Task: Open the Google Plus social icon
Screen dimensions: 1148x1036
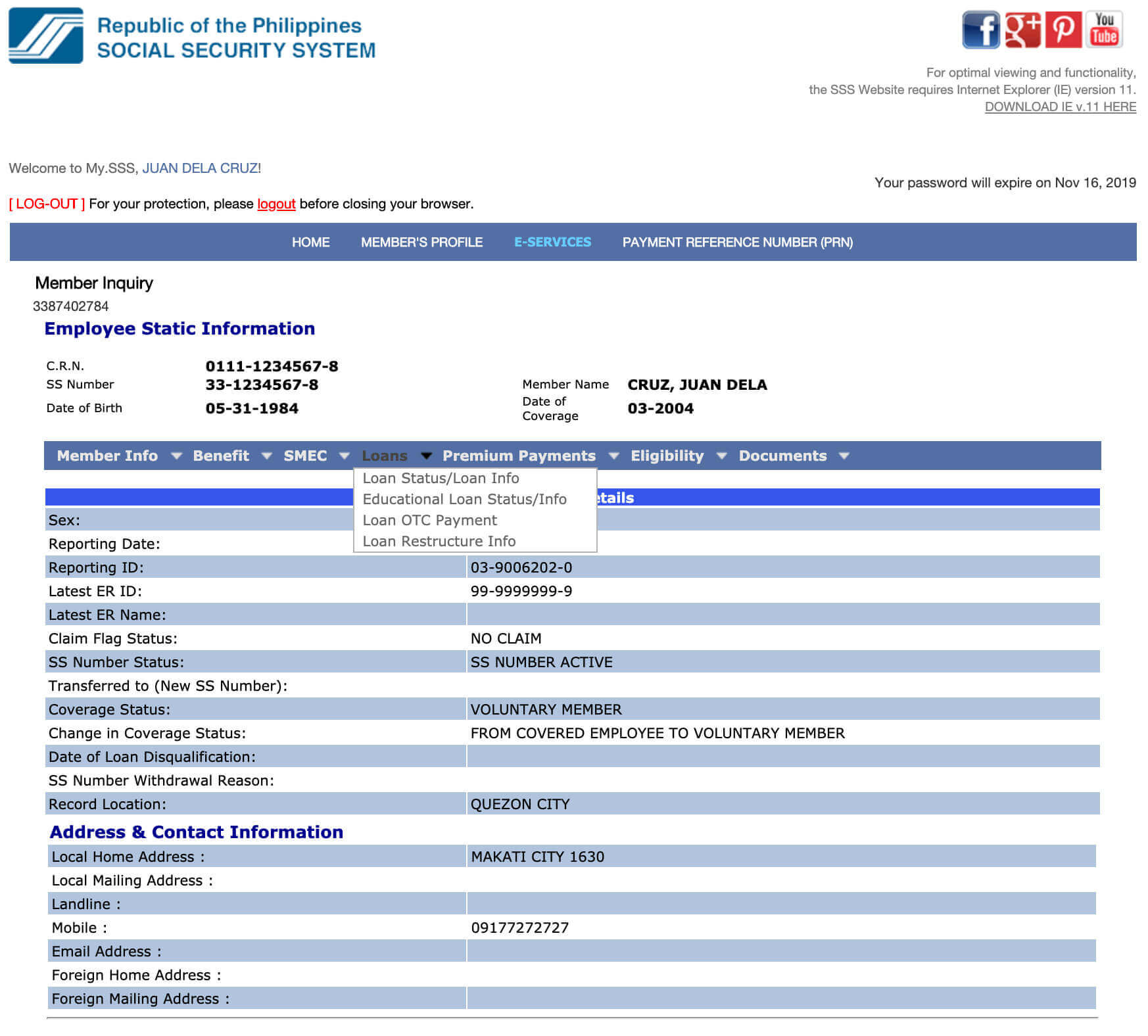Action: point(1022,30)
